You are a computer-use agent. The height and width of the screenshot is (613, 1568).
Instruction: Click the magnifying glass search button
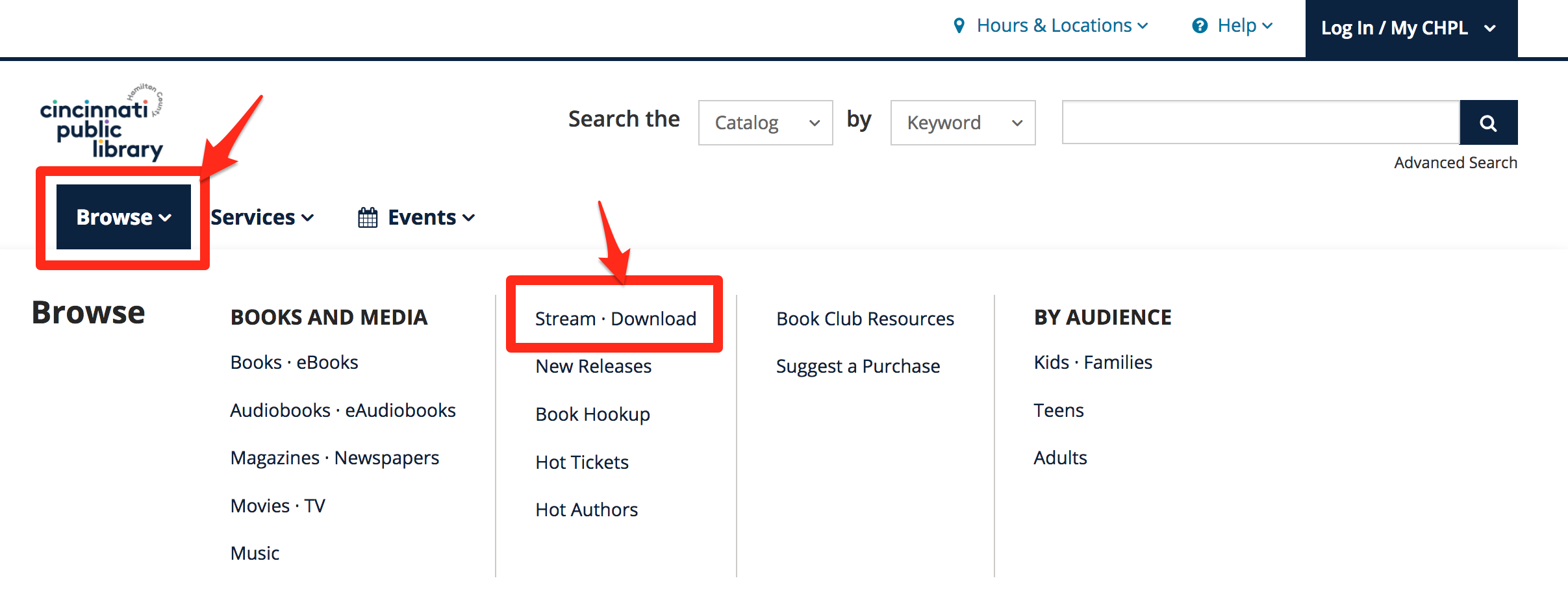(1488, 123)
